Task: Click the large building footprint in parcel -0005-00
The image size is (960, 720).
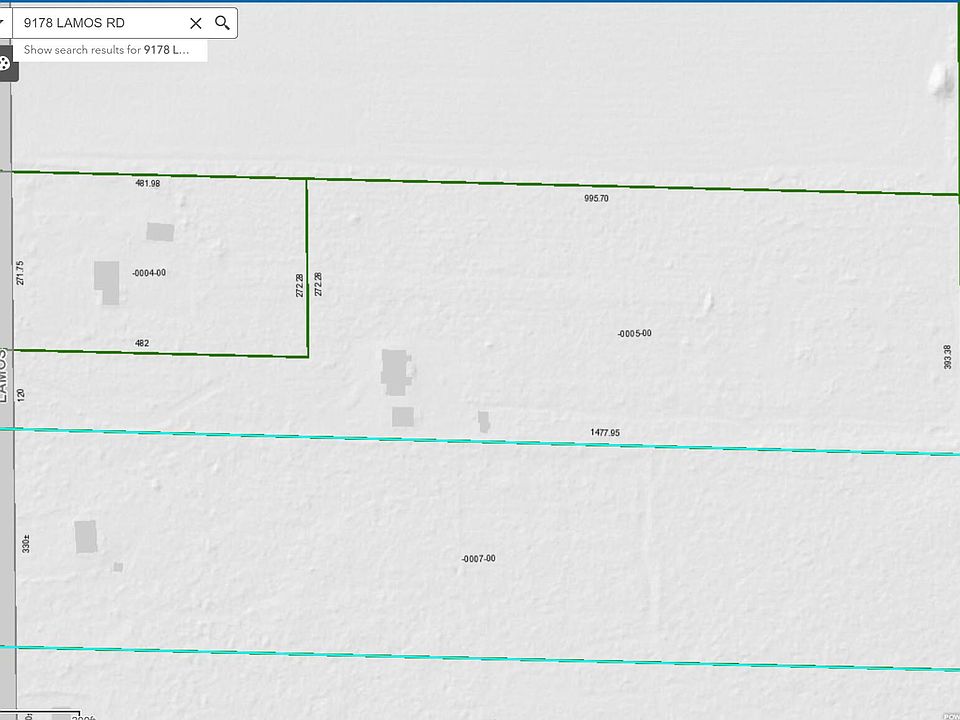Action: [395, 371]
